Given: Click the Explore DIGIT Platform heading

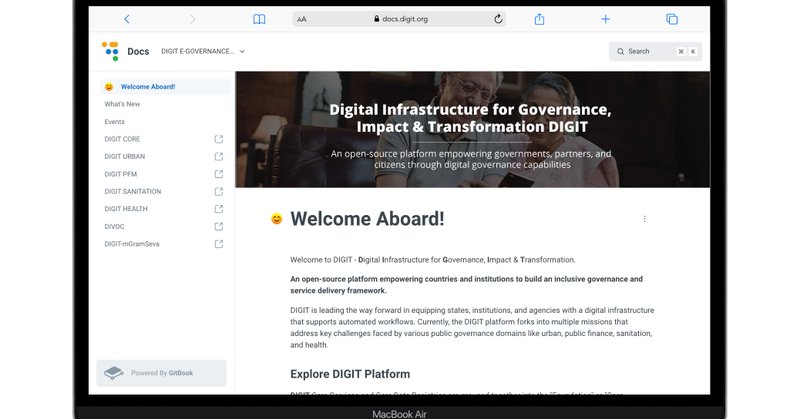Looking at the screenshot, I should [x=350, y=374].
